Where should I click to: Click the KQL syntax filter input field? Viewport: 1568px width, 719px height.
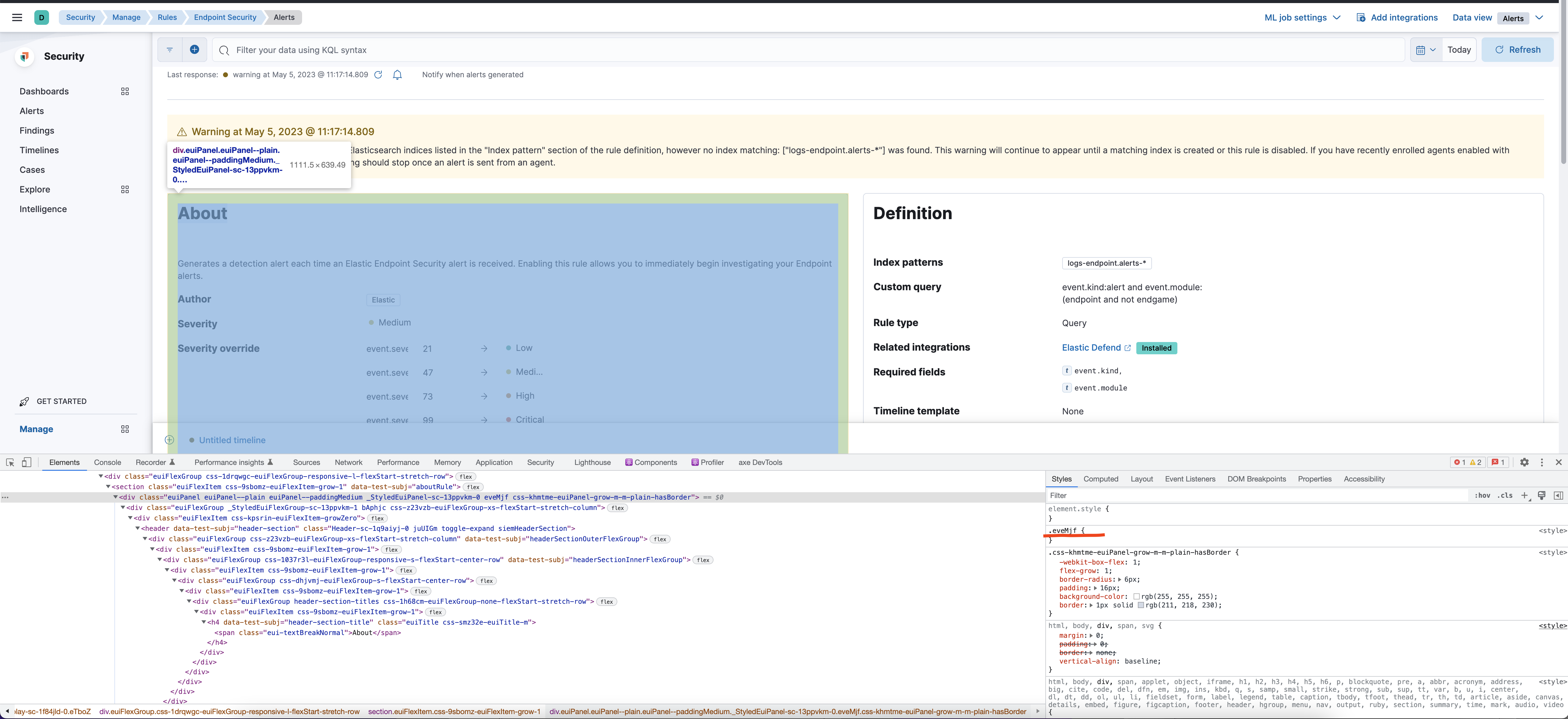pyautogui.click(x=487, y=49)
